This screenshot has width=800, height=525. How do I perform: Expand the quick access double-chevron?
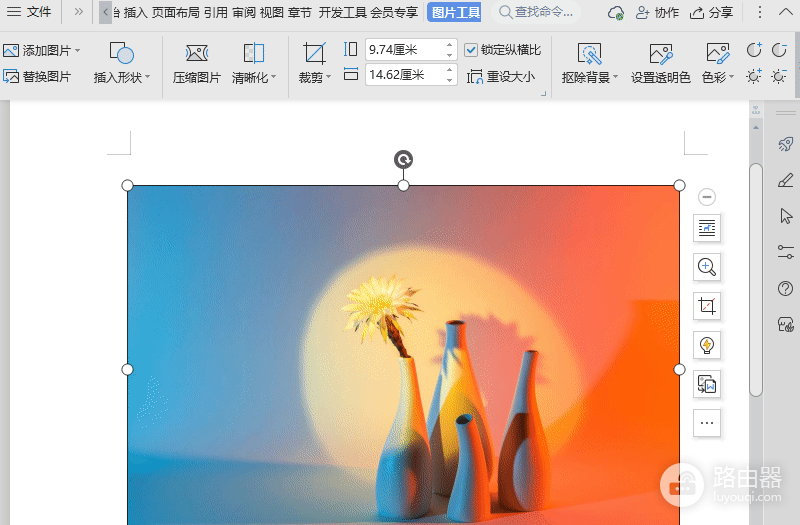tap(78, 12)
